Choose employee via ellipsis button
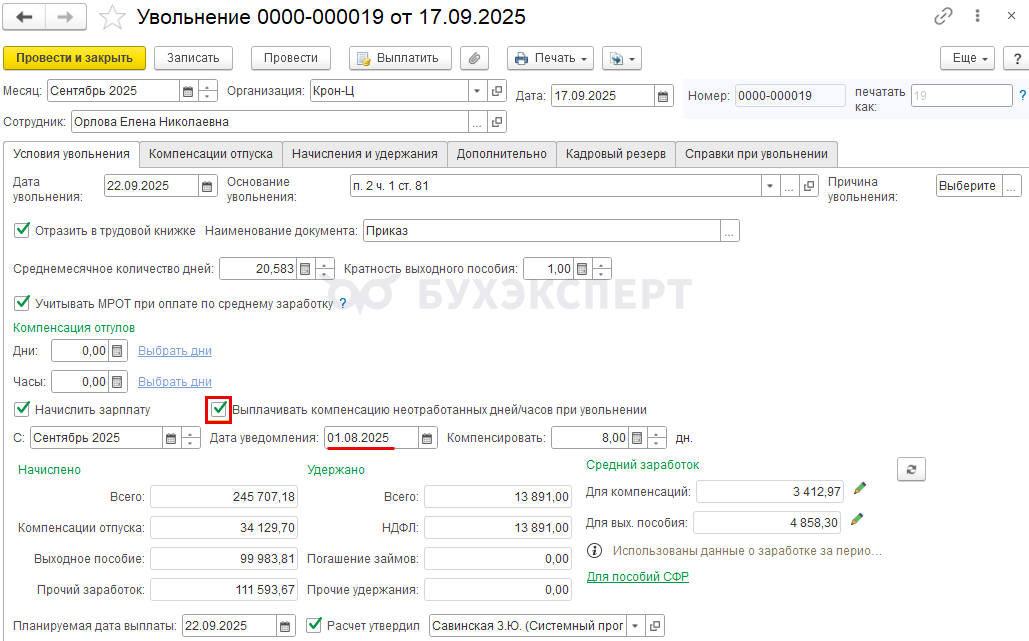The image size is (1029, 641). 477,122
